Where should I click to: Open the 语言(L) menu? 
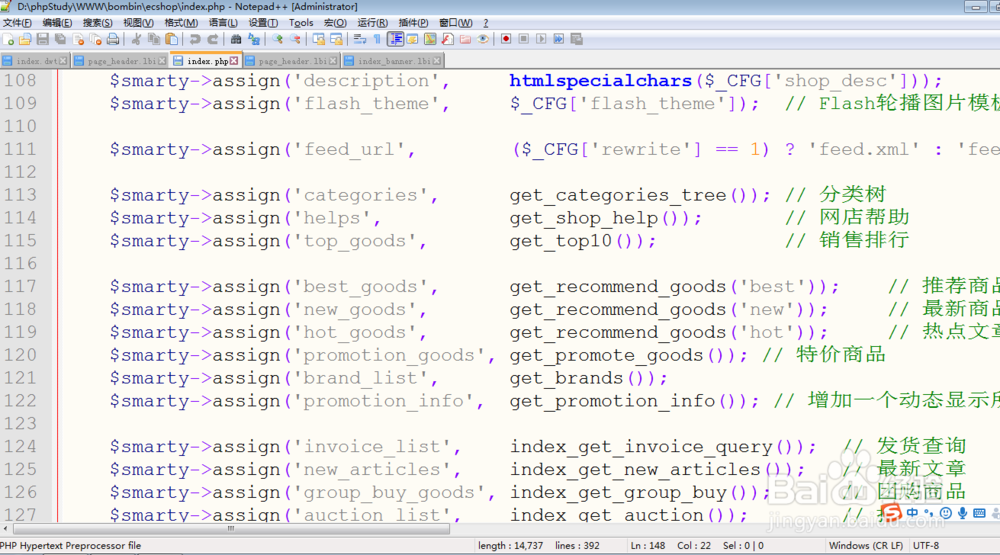(x=223, y=23)
